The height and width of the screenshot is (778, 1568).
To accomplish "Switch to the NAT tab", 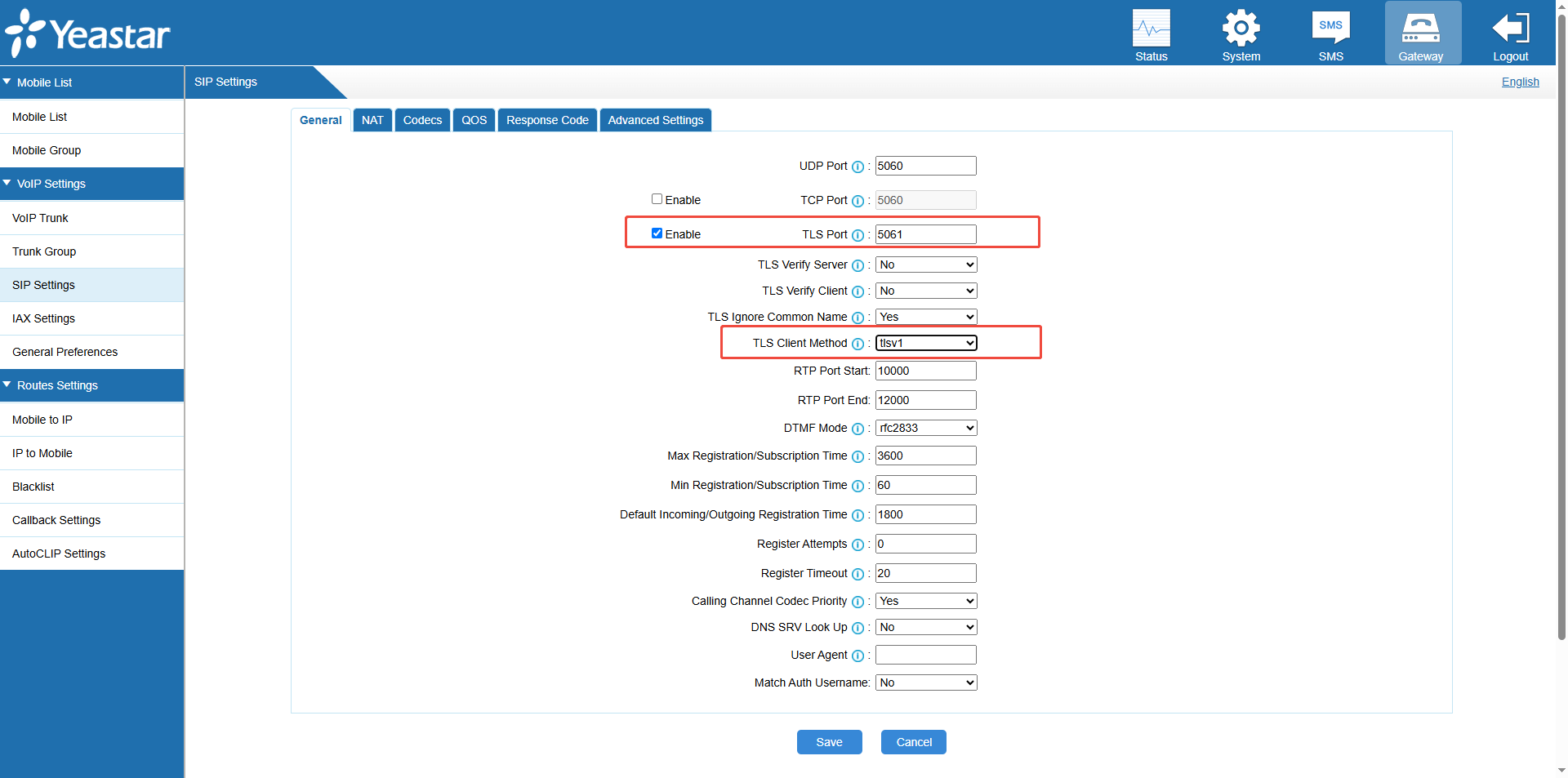I will pos(372,120).
